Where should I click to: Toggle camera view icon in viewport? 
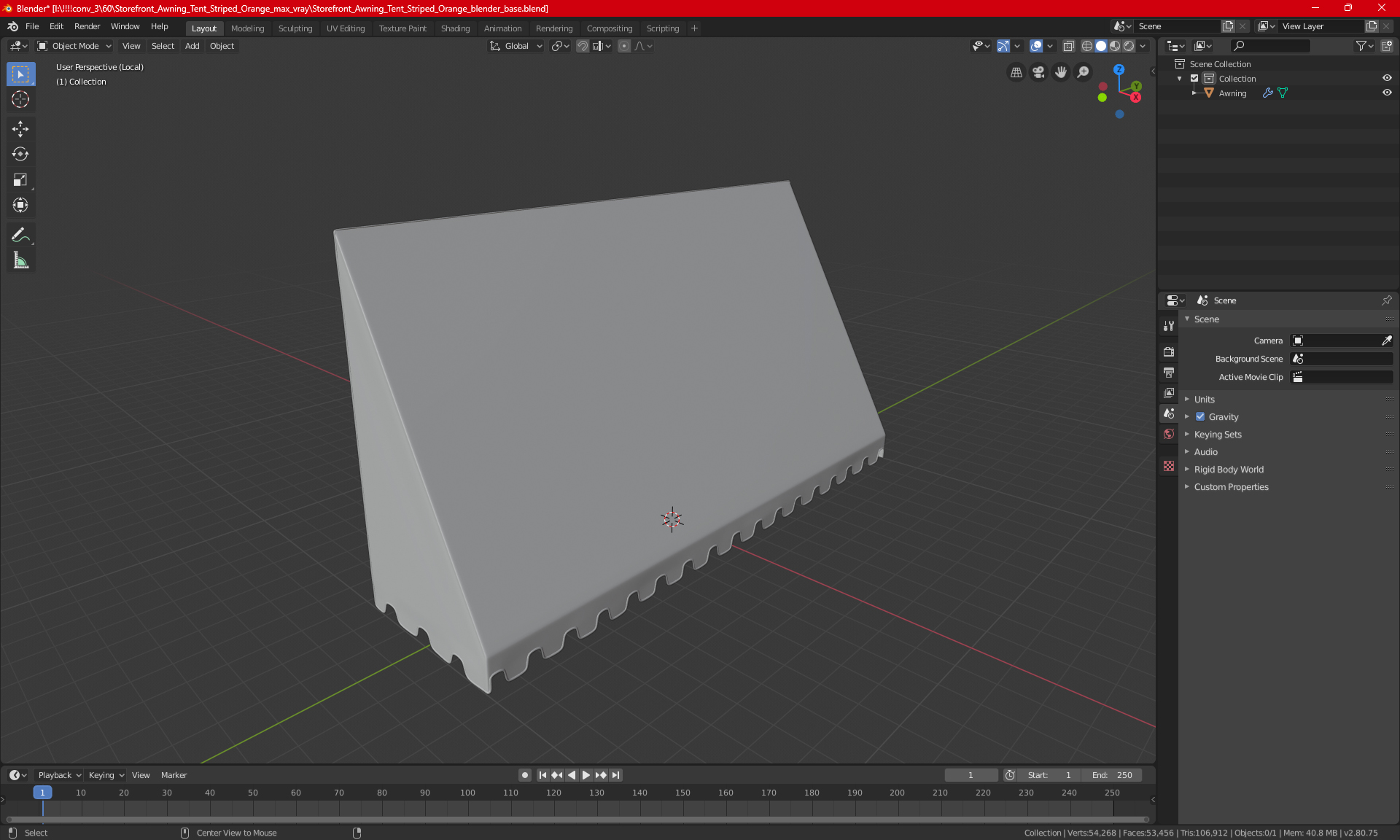coord(1038,72)
